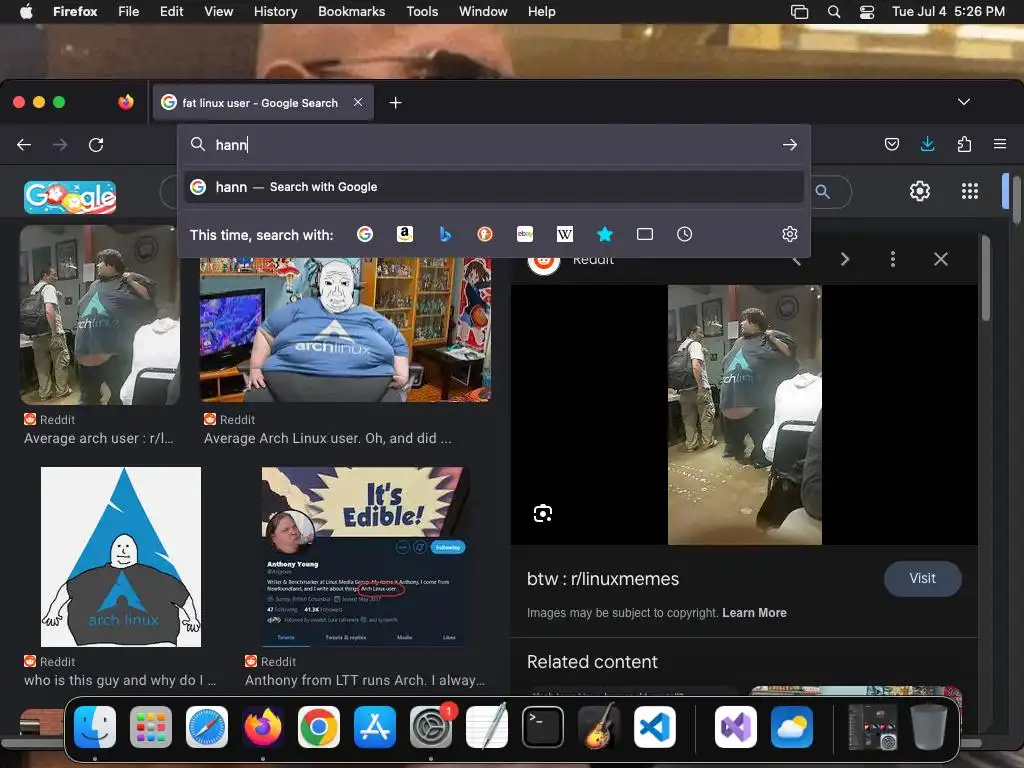
Task: Open btw : r/linuxmemes title link
Action: tap(603, 579)
